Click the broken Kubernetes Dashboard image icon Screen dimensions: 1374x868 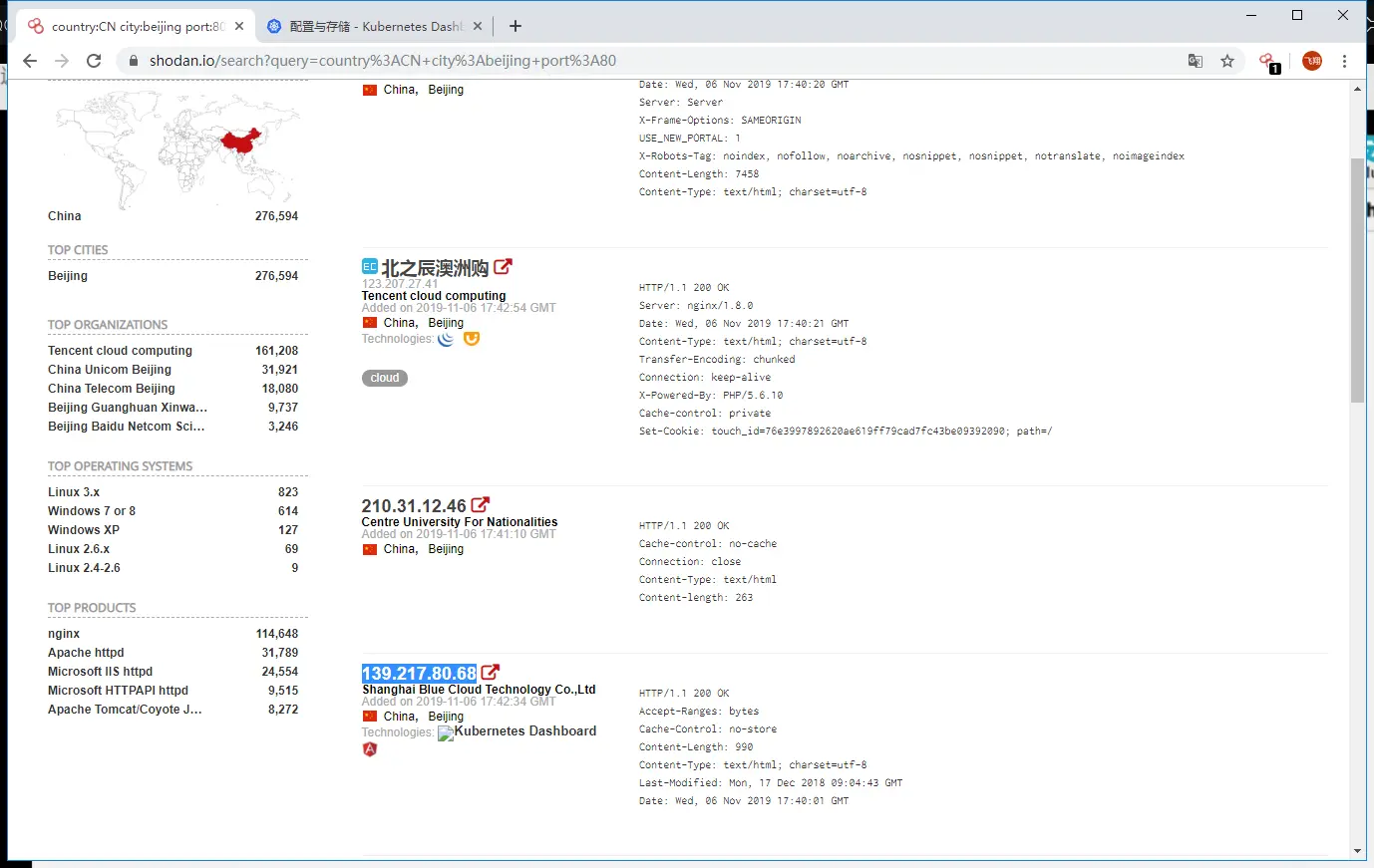click(446, 733)
